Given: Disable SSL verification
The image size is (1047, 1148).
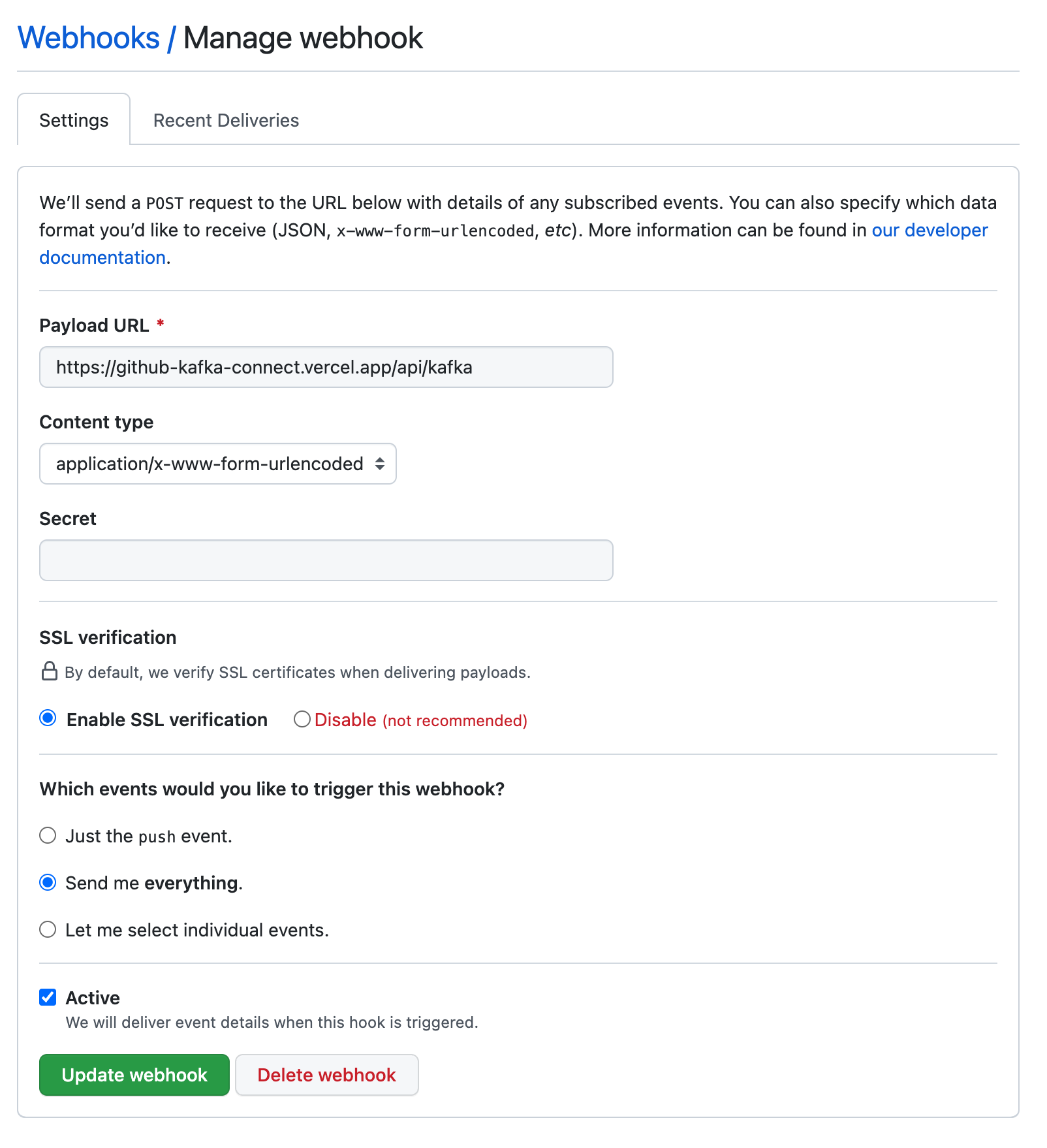Looking at the screenshot, I should (301, 719).
